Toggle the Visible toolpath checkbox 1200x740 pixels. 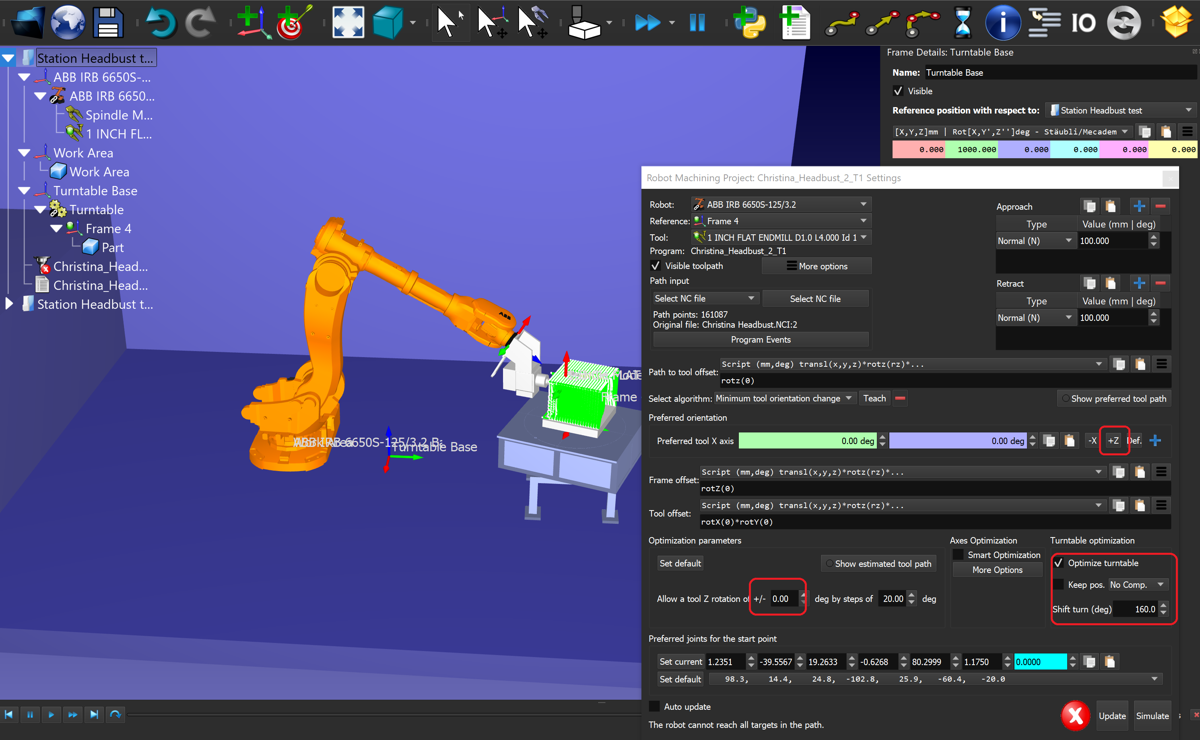(656, 266)
